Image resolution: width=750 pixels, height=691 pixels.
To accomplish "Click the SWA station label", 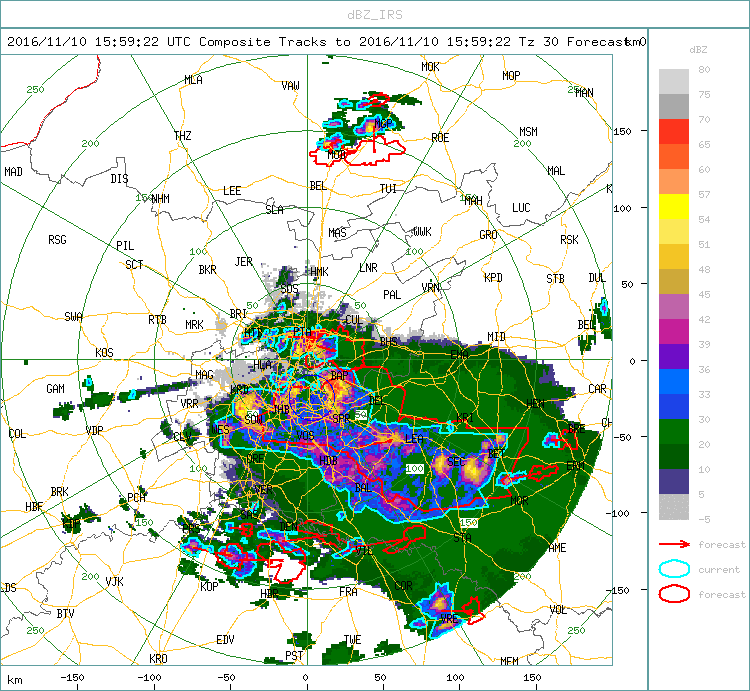I will coord(74,317).
